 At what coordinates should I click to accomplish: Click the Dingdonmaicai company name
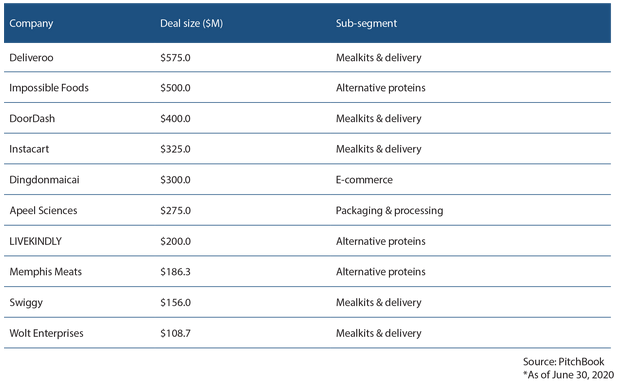pyautogui.click(x=44, y=180)
